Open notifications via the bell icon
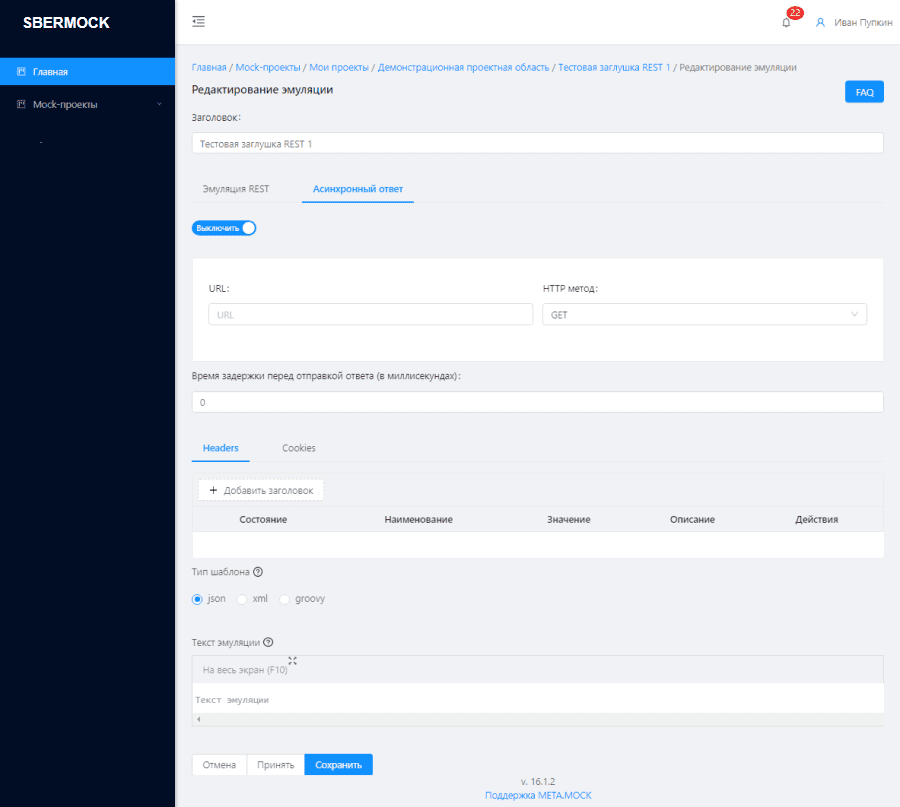 [x=784, y=21]
